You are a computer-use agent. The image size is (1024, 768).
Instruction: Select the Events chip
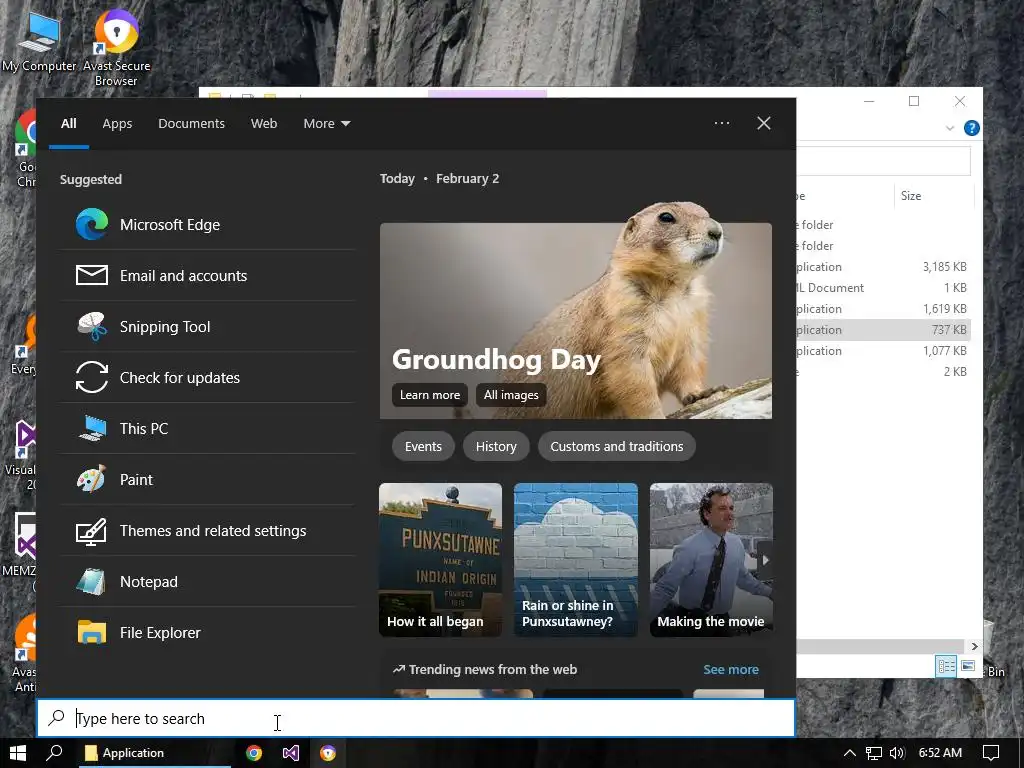point(423,446)
